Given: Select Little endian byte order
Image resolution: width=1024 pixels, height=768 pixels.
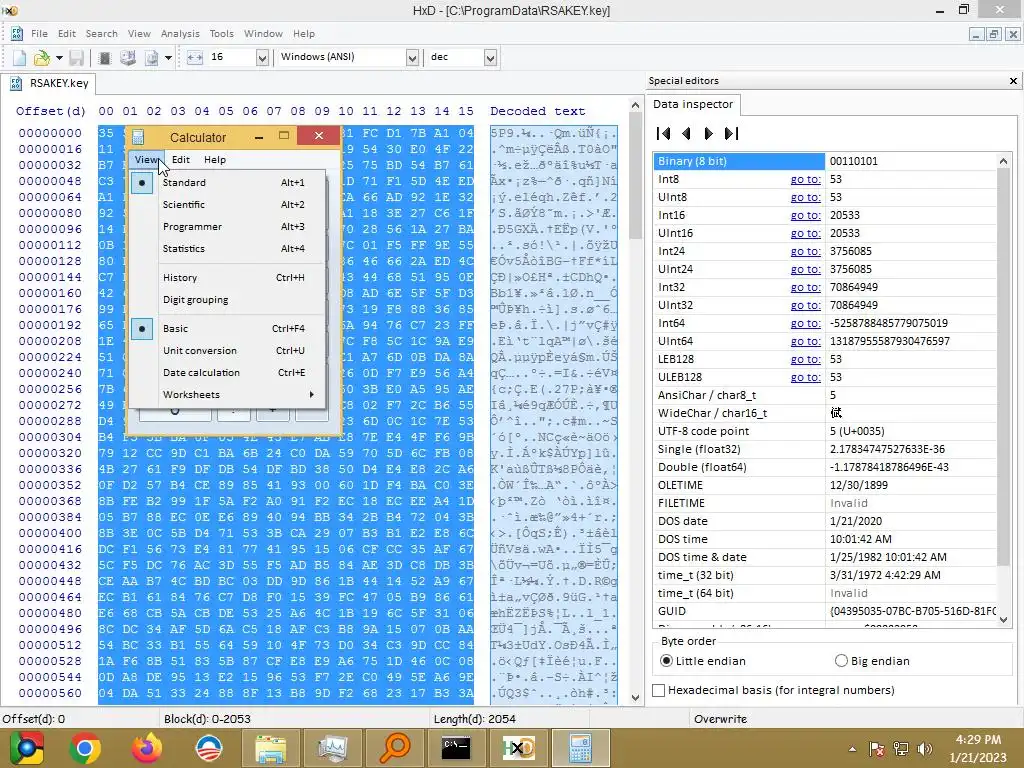Looking at the screenshot, I should click(703, 661).
